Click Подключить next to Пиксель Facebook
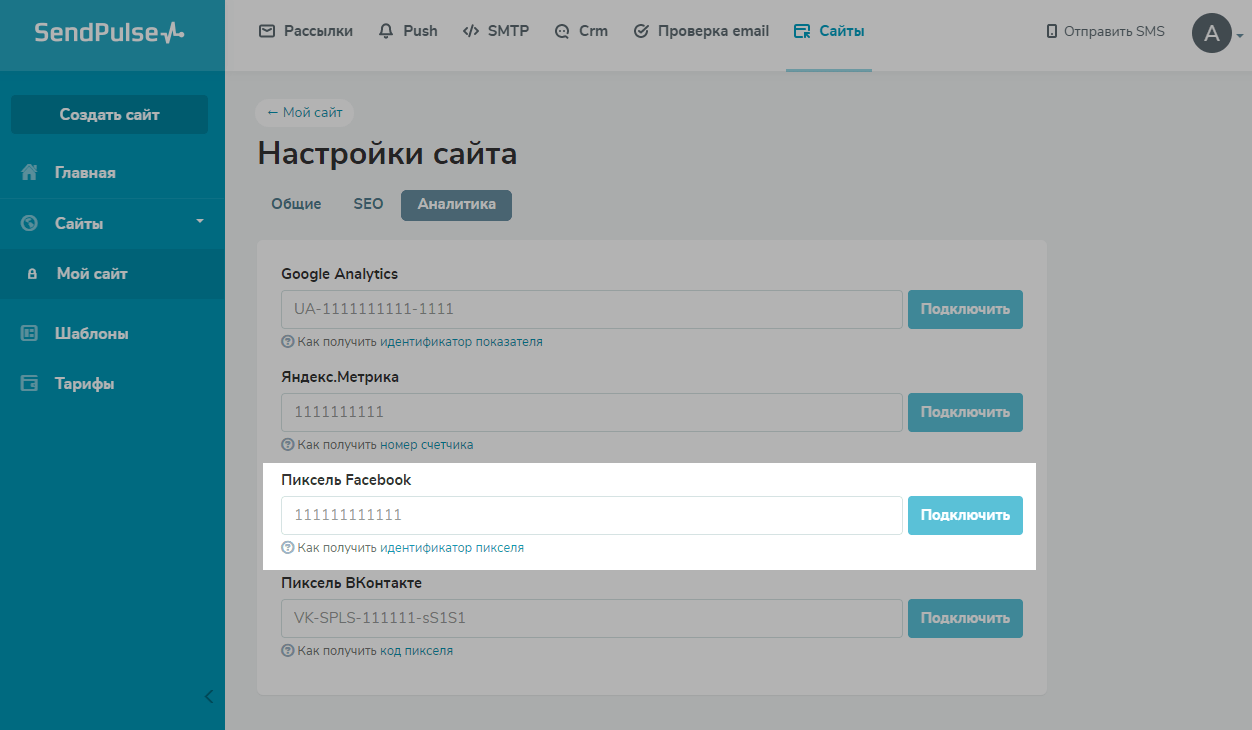Screen dimensions: 1252x730 965,516
